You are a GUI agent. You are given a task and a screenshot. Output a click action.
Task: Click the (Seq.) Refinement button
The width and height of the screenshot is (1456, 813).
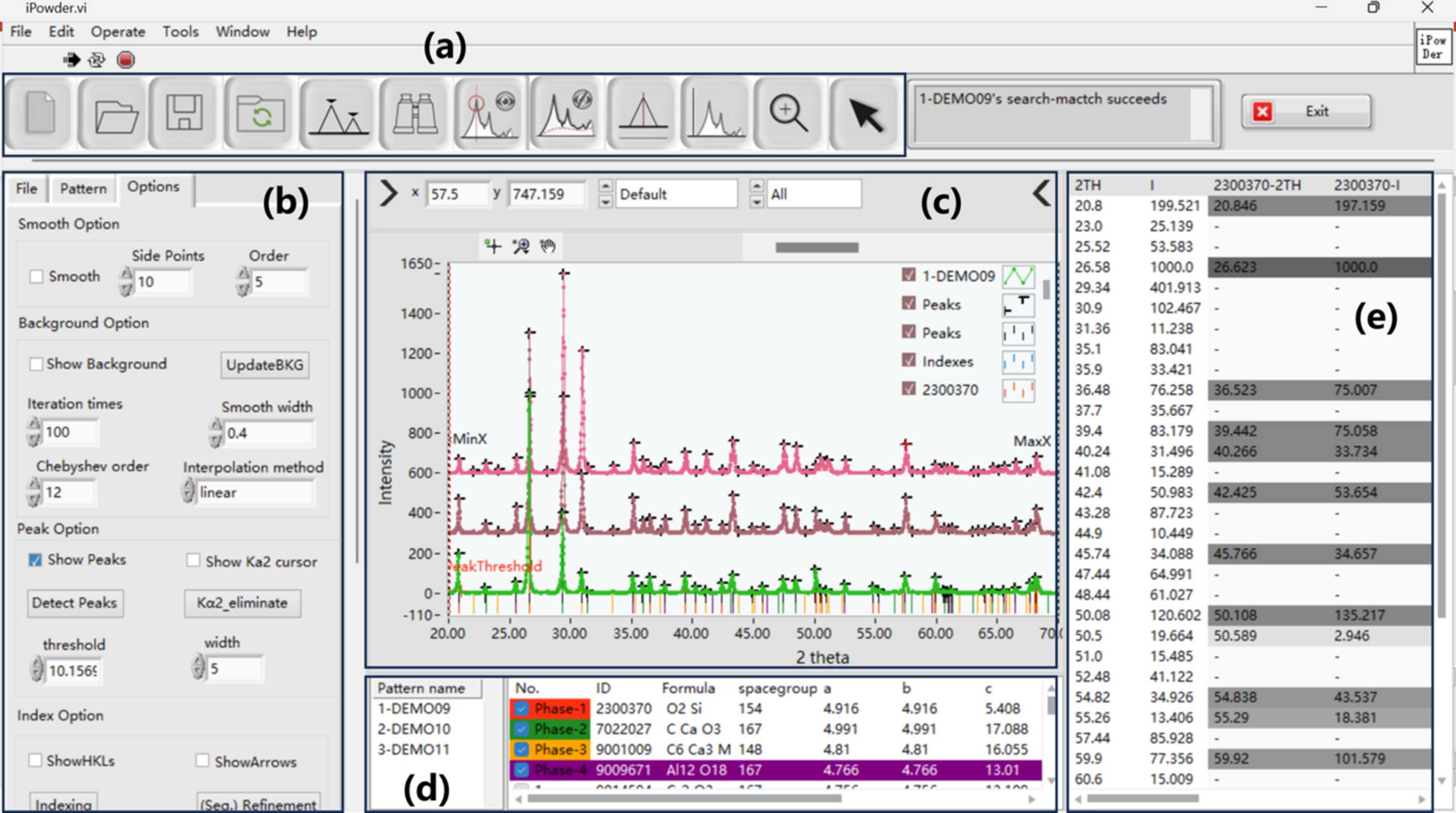258,804
